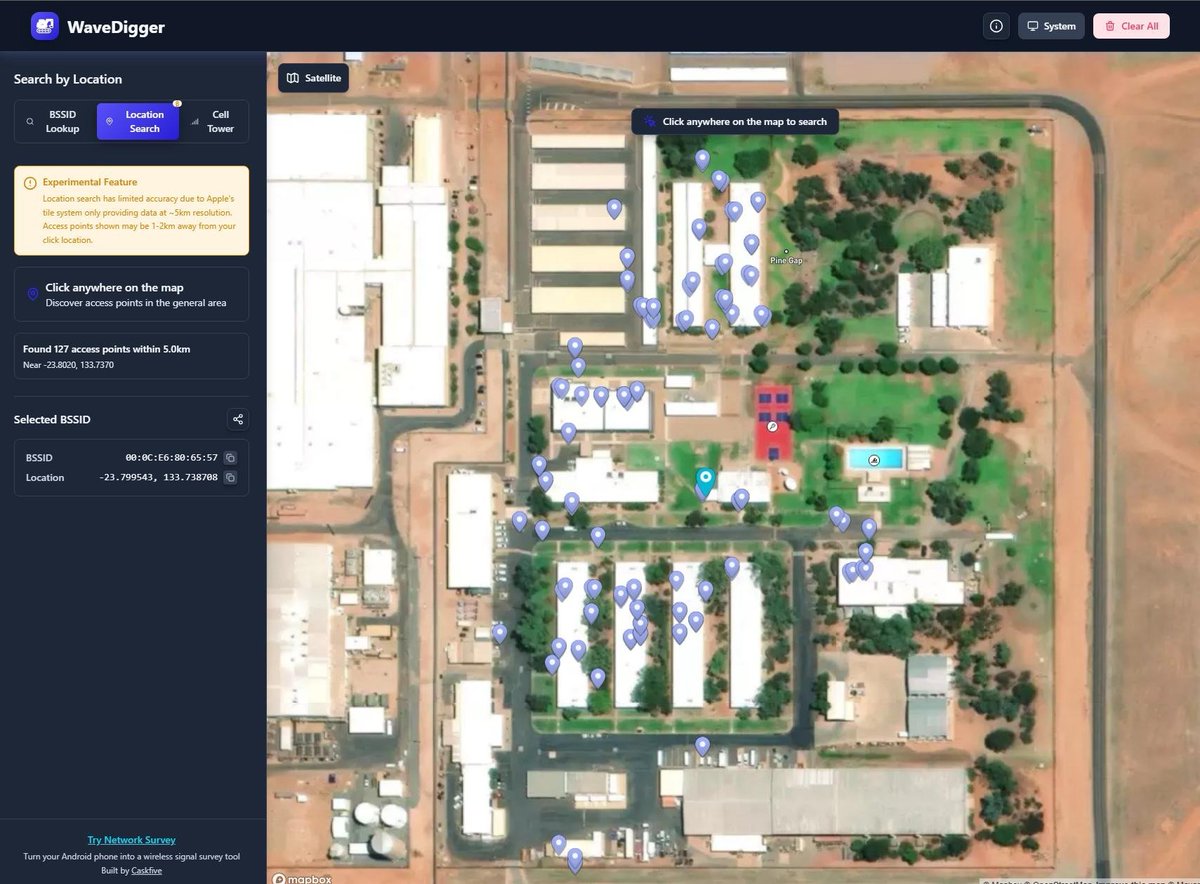Click the 'Near -23.8020, 133.7370' text
1200x884 pixels.
pos(68,365)
